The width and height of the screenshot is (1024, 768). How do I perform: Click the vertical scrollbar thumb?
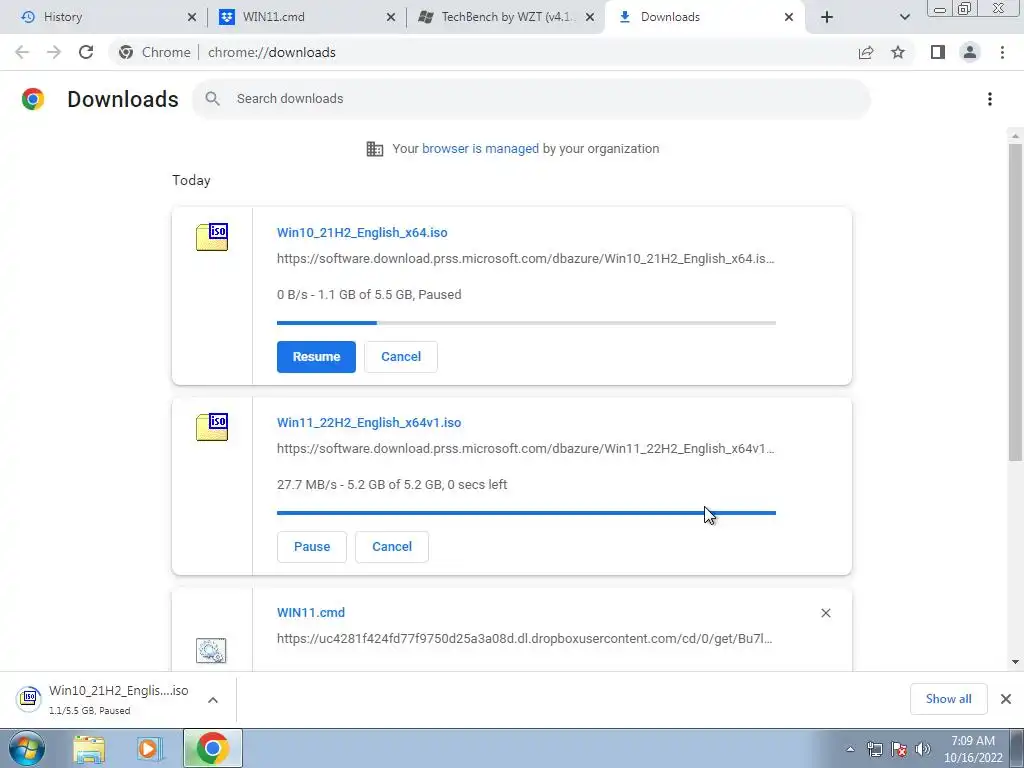pyautogui.click(x=1015, y=302)
